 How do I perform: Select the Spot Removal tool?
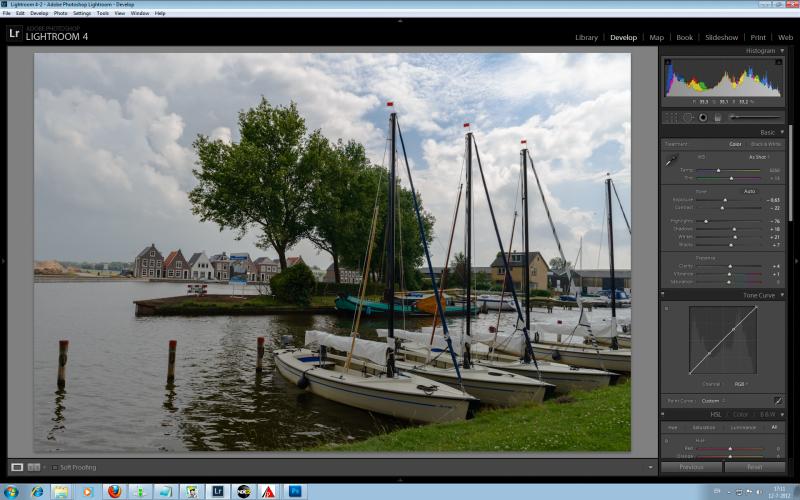688,118
